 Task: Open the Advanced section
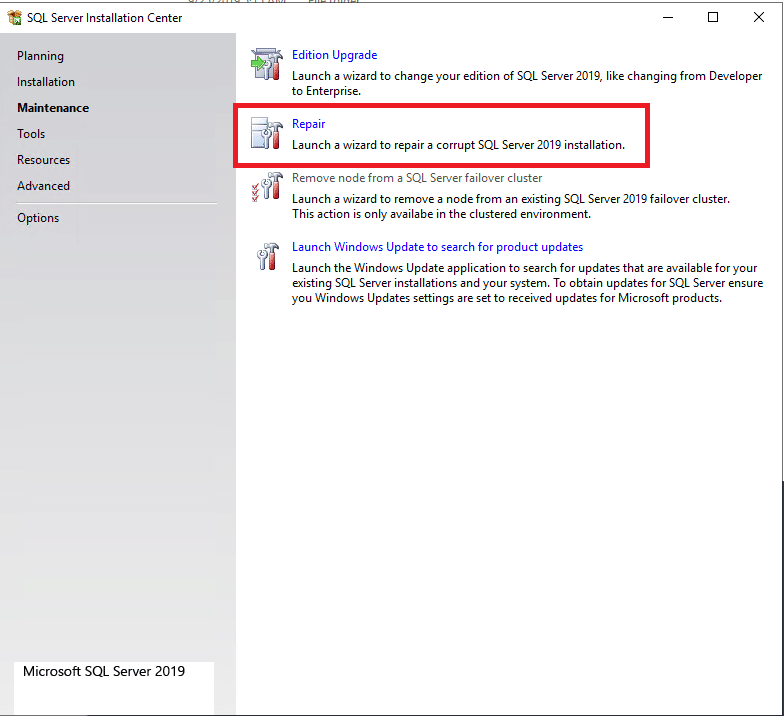coord(44,186)
